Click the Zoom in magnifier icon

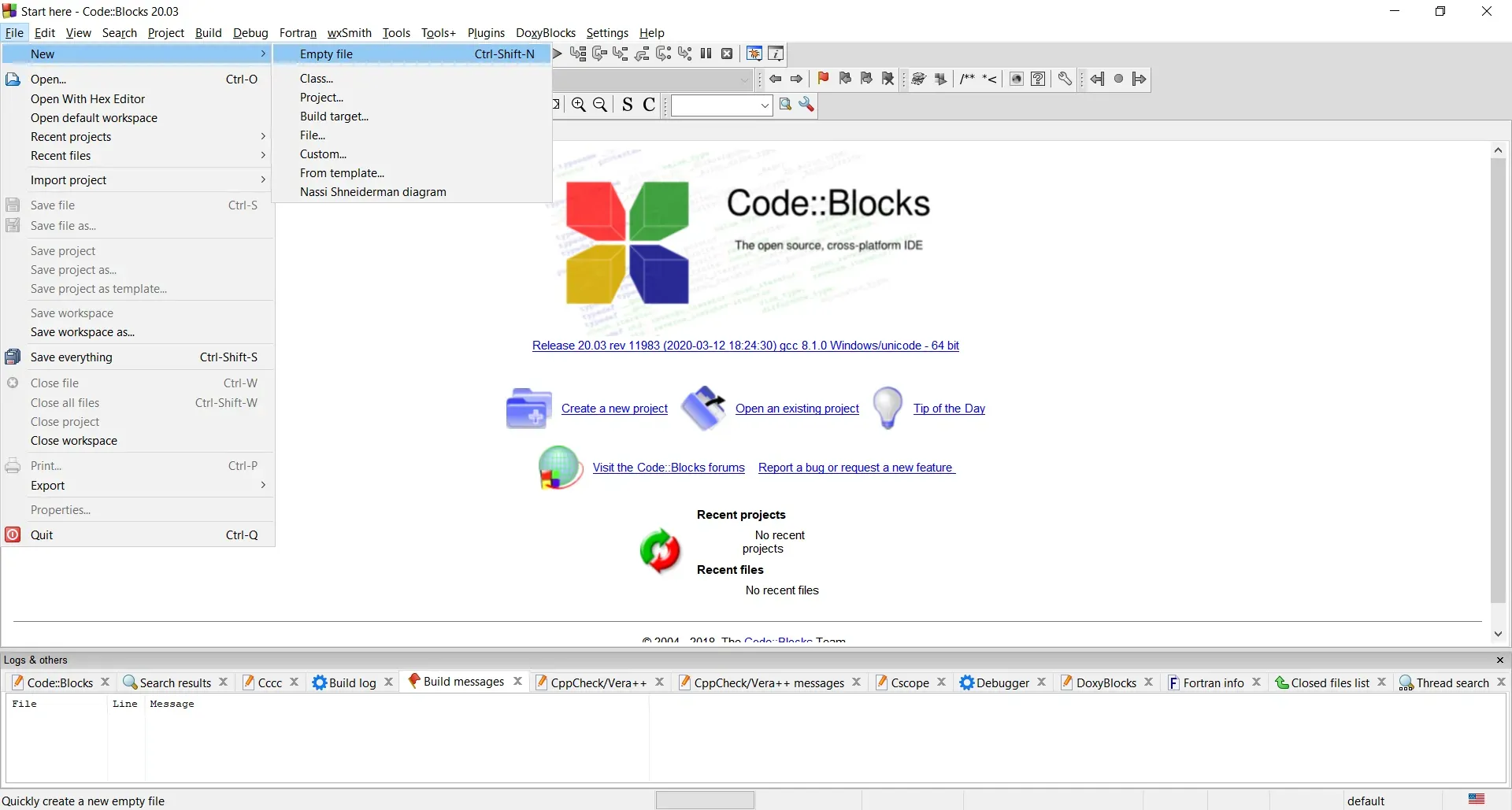tap(579, 105)
